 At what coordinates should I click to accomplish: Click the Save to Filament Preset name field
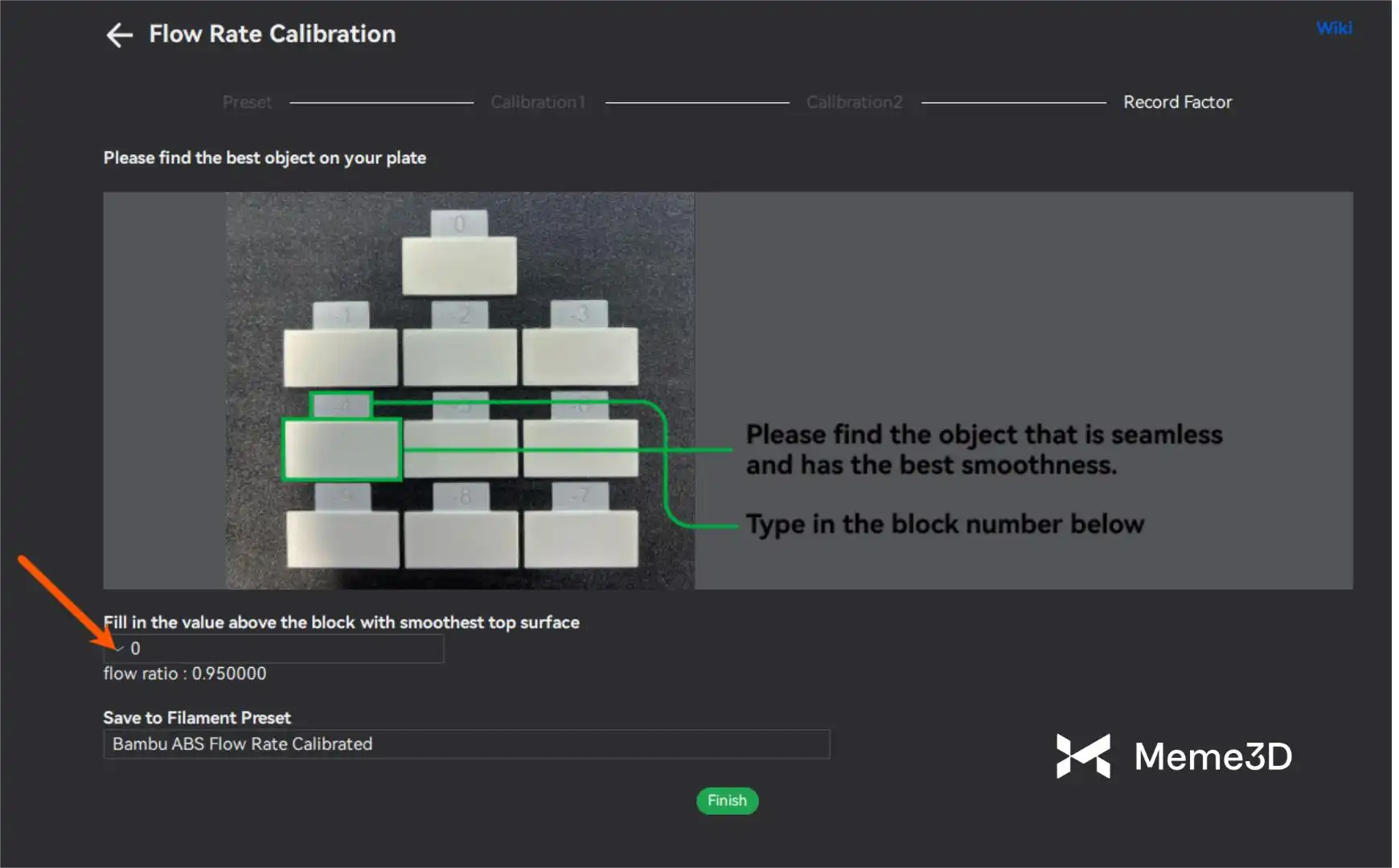pyautogui.click(x=466, y=744)
